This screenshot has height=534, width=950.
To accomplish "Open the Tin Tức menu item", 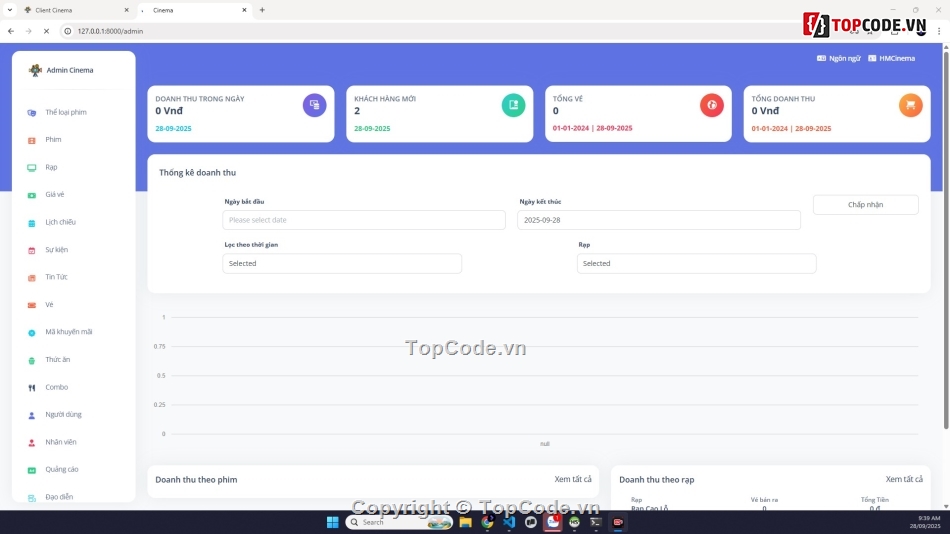I will pos(56,277).
